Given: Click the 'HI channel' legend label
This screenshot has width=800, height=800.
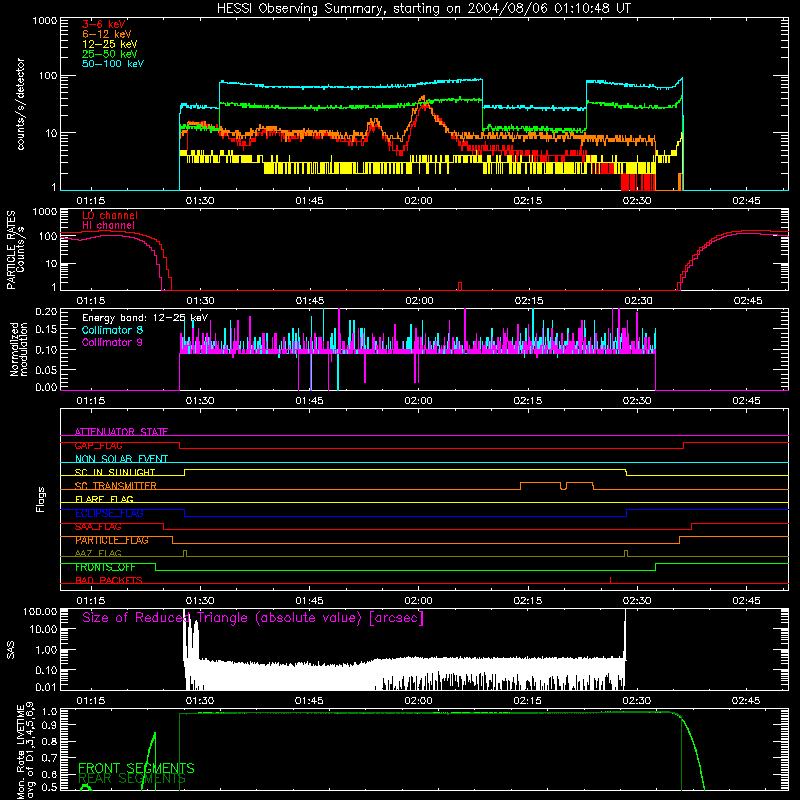Looking at the screenshot, I should [108, 226].
